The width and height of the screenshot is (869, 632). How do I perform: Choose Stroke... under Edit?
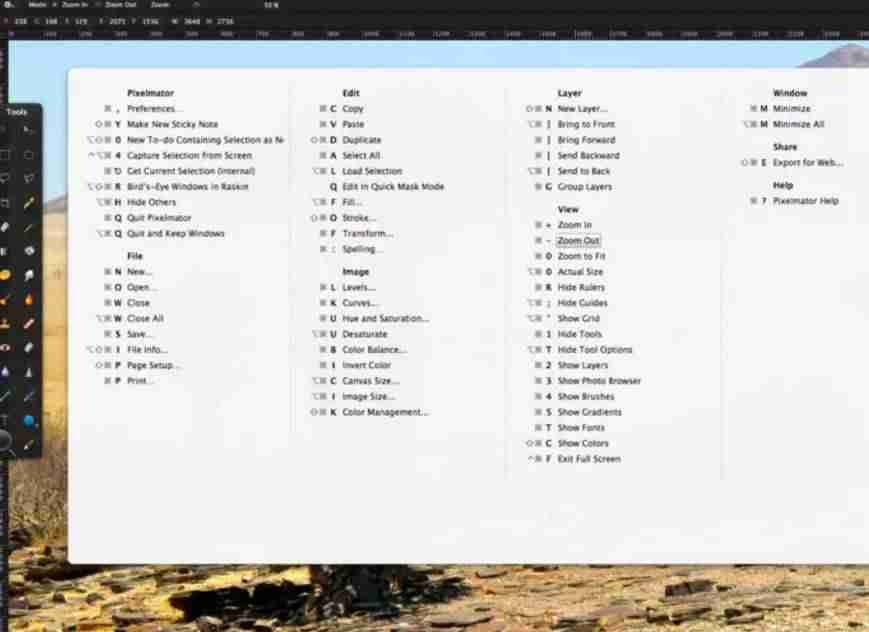tap(359, 218)
